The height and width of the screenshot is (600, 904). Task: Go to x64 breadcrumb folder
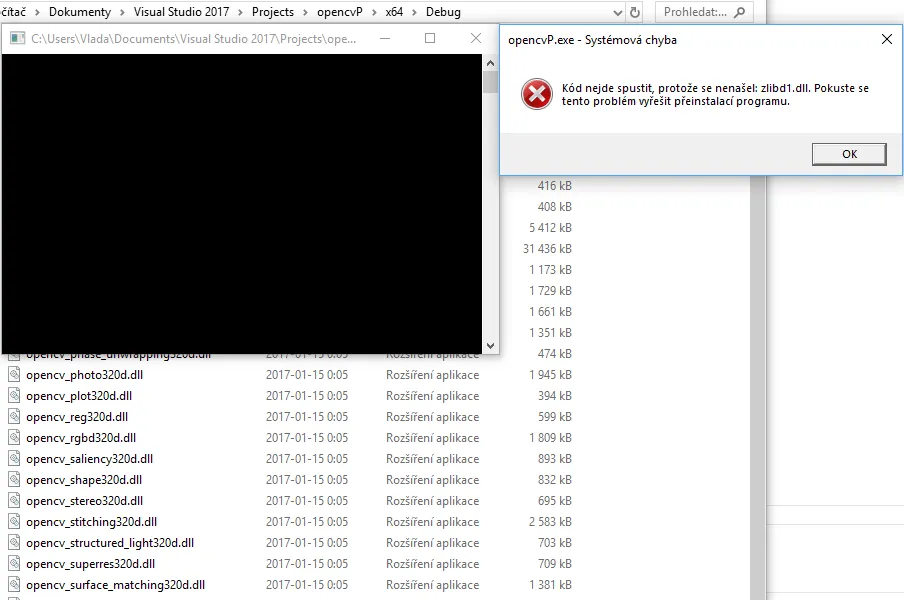(x=394, y=12)
